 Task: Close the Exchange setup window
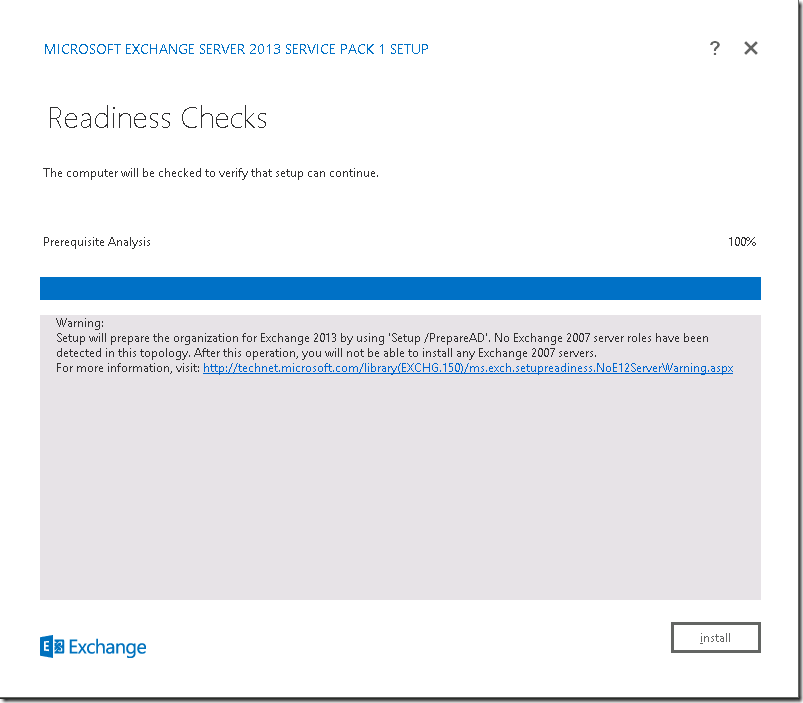(751, 49)
